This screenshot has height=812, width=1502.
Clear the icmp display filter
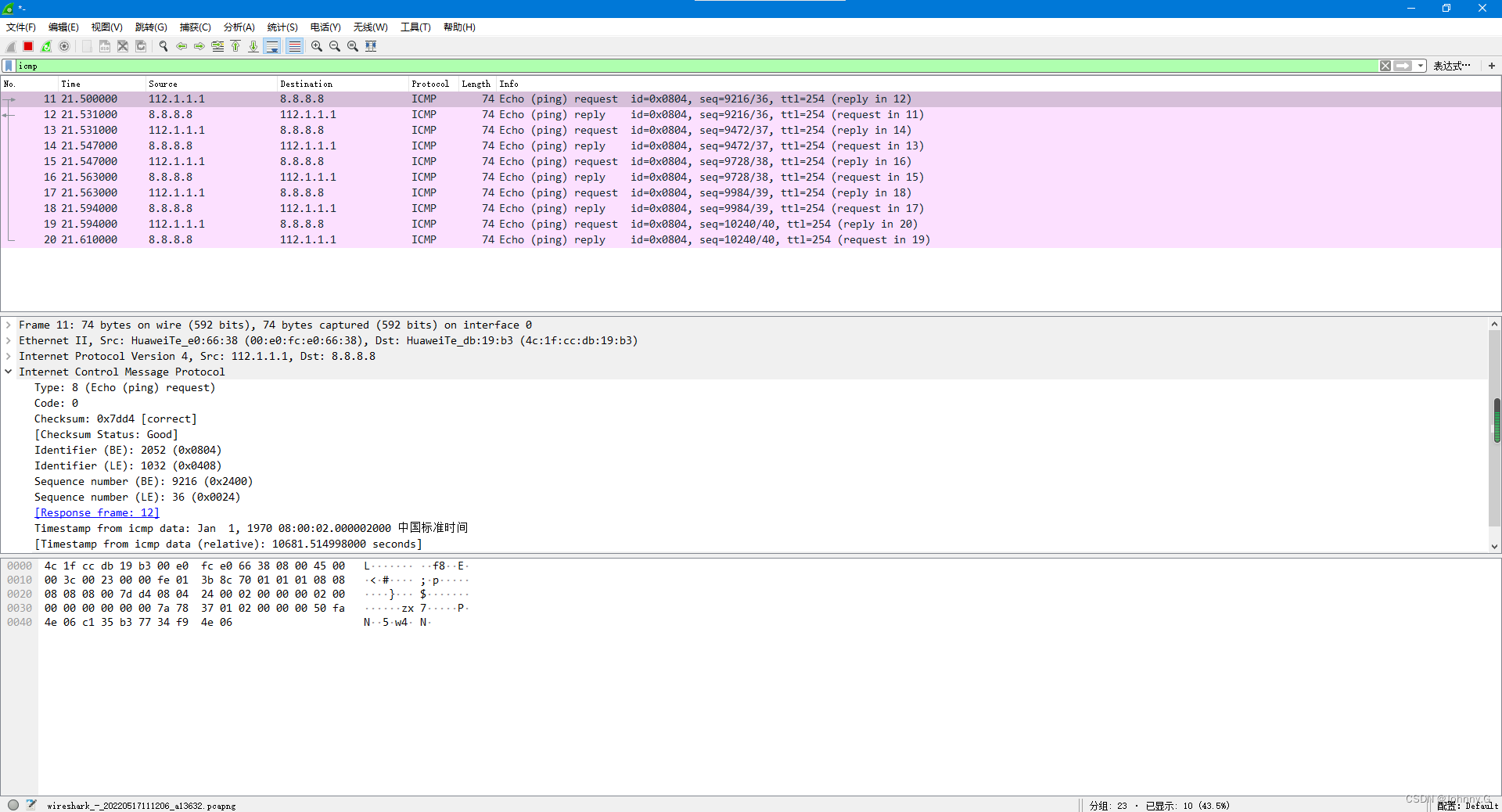coord(1385,66)
